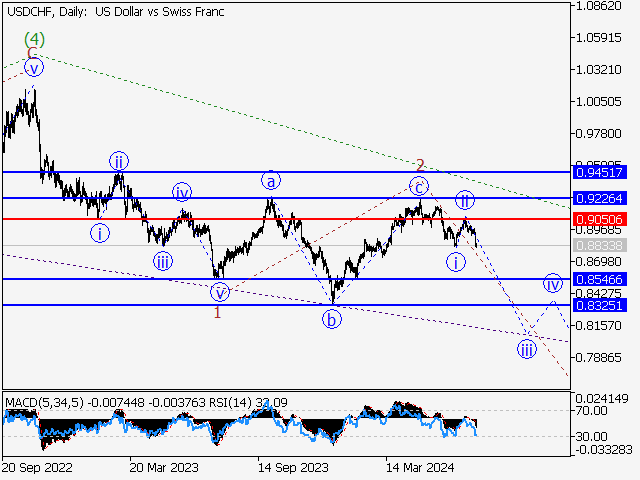Select the blue horizontal line at 0.83251
The width and height of the screenshot is (640, 480).
click(286, 305)
